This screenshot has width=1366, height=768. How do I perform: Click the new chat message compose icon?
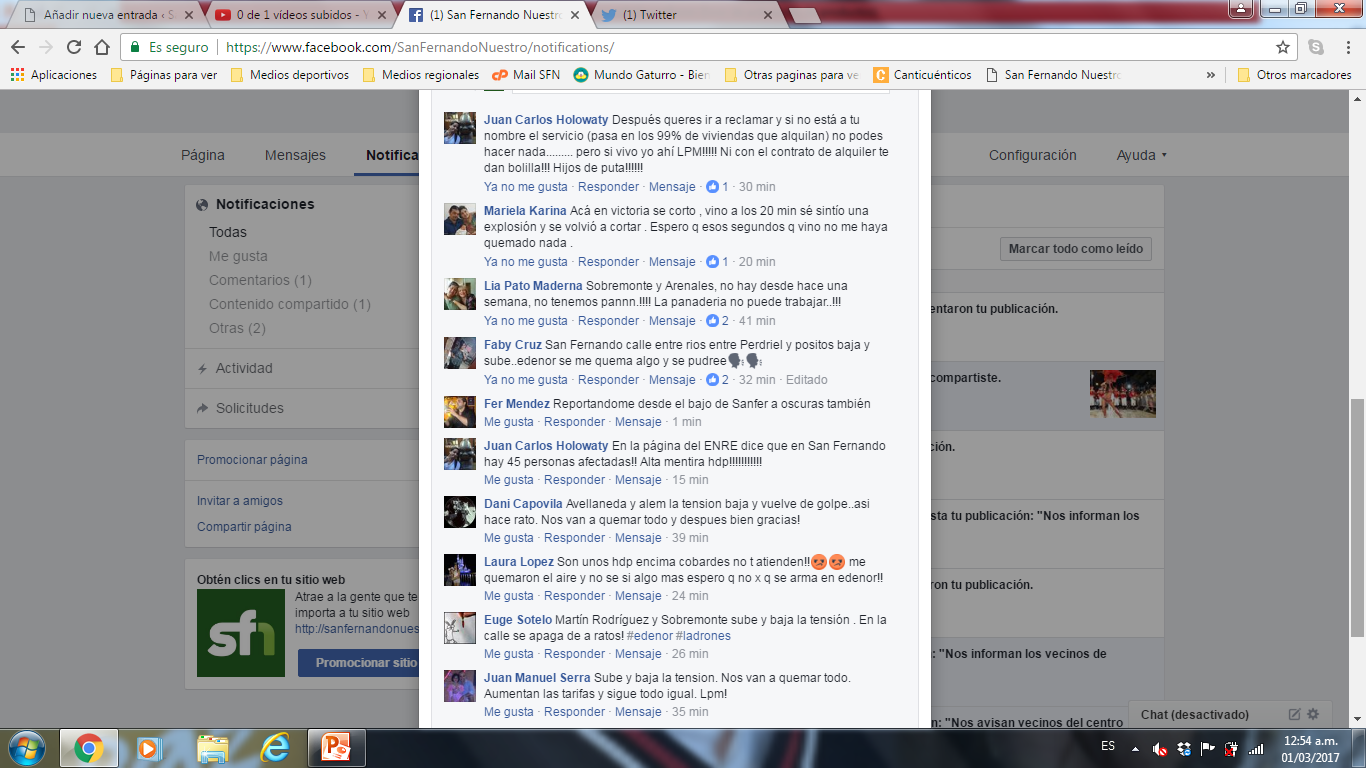[1294, 714]
